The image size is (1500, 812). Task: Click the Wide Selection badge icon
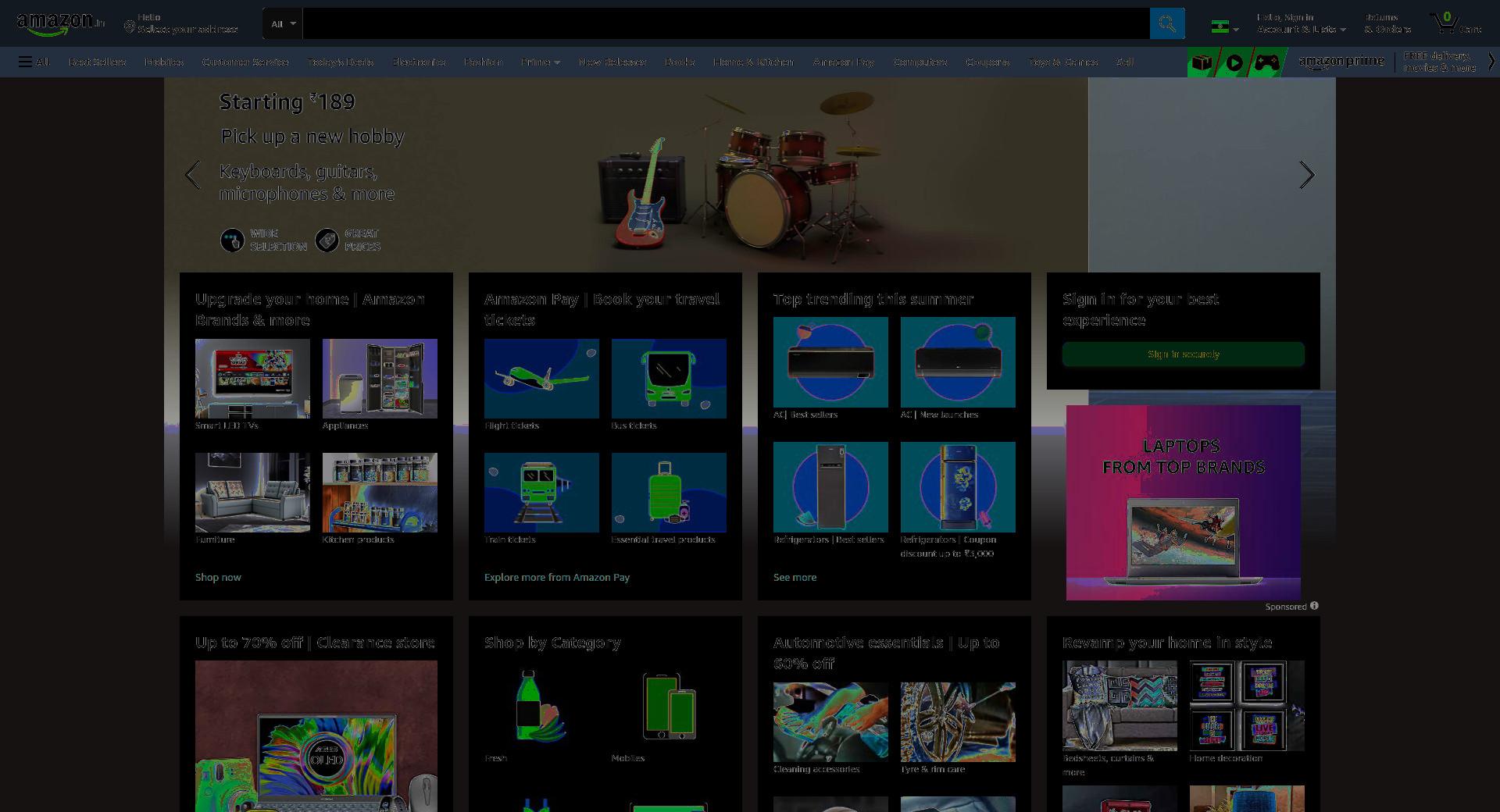[x=232, y=240]
